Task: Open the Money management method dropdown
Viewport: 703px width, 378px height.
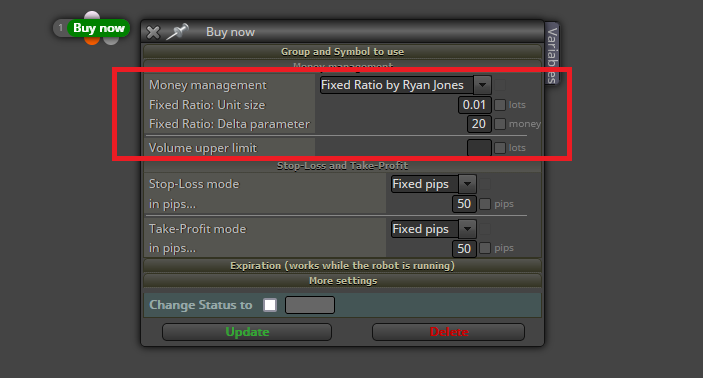Action: [x=406, y=85]
